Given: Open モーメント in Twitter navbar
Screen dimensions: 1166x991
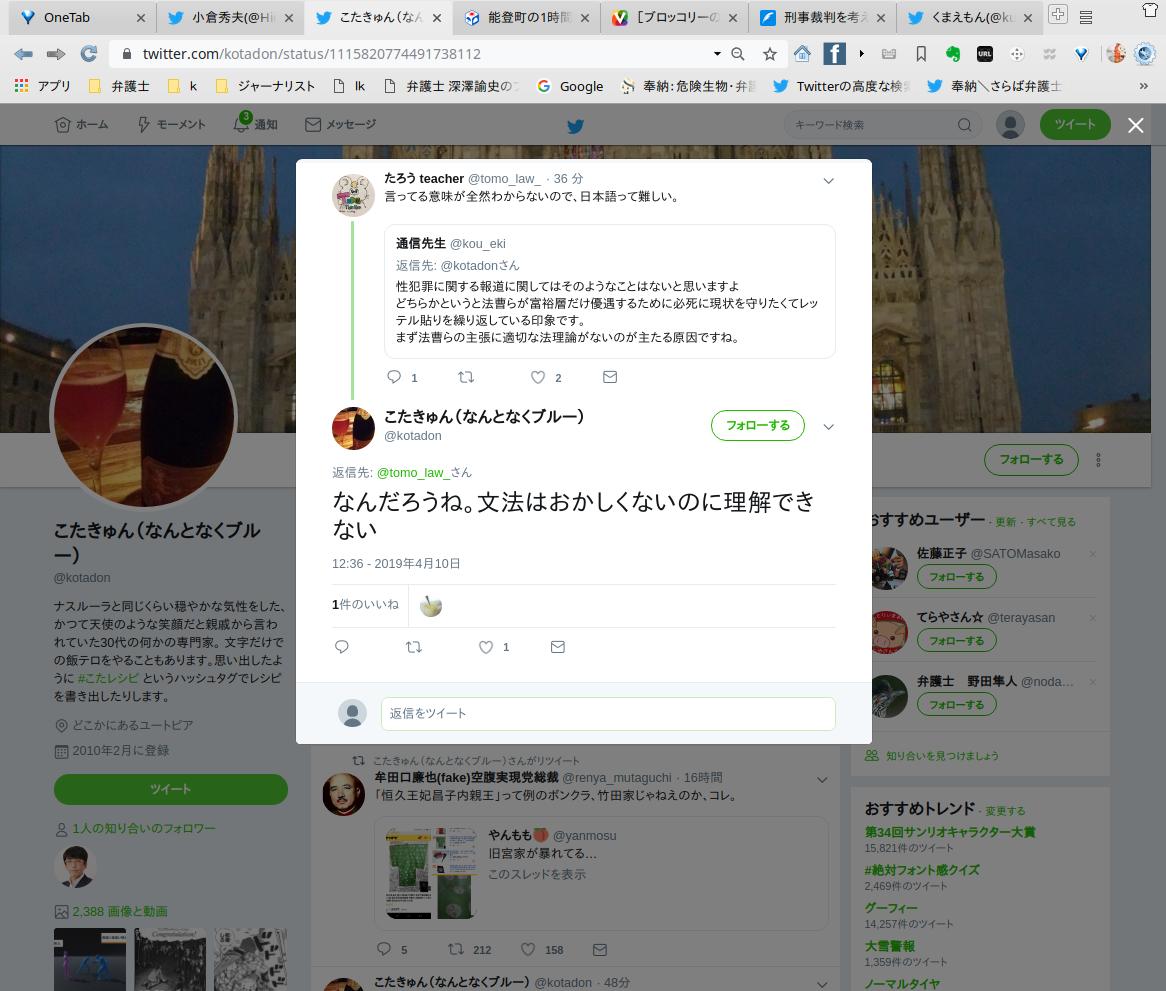Looking at the screenshot, I should tap(171, 125).
